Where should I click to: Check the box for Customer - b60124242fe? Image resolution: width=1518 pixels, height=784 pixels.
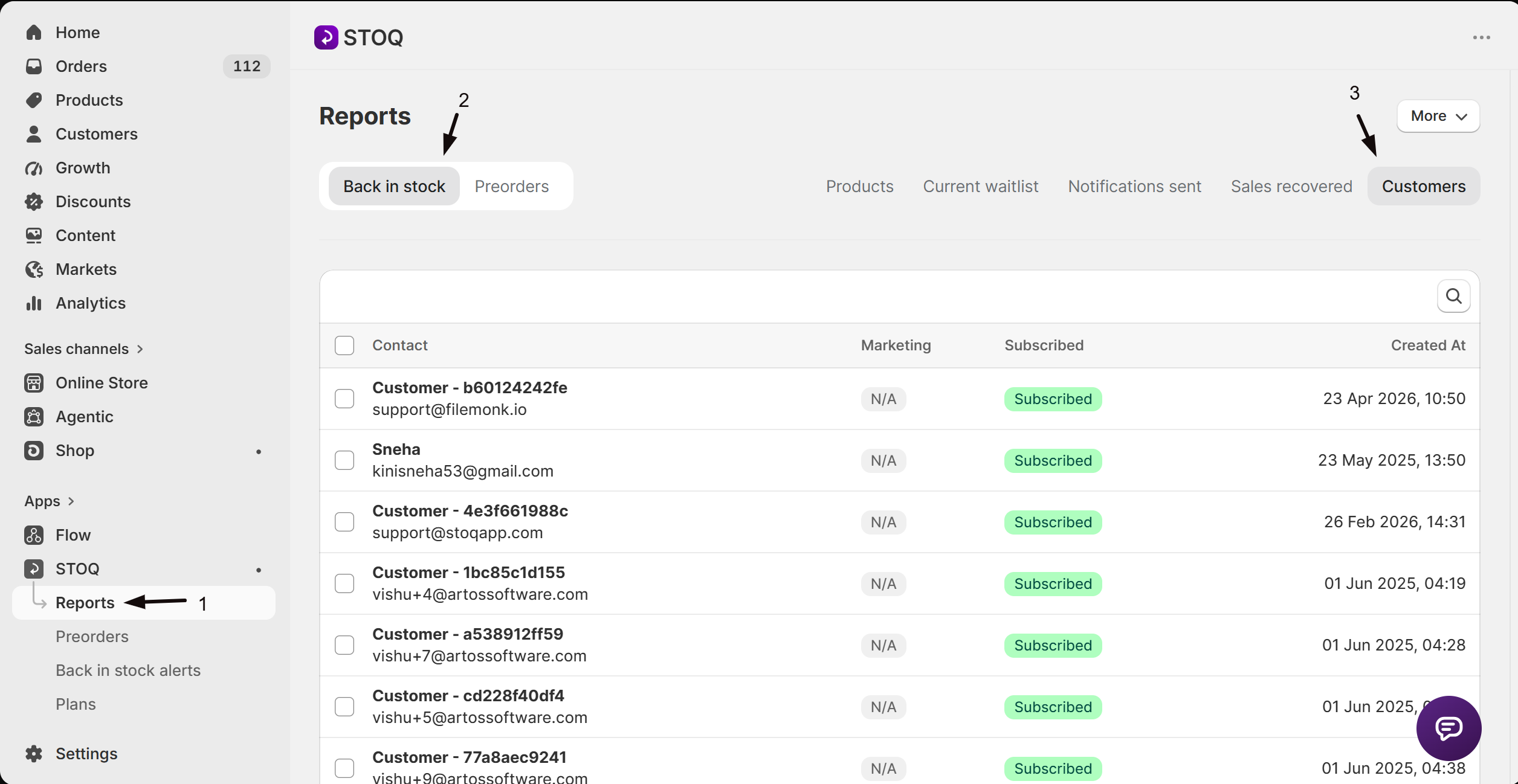coord(344,399)
